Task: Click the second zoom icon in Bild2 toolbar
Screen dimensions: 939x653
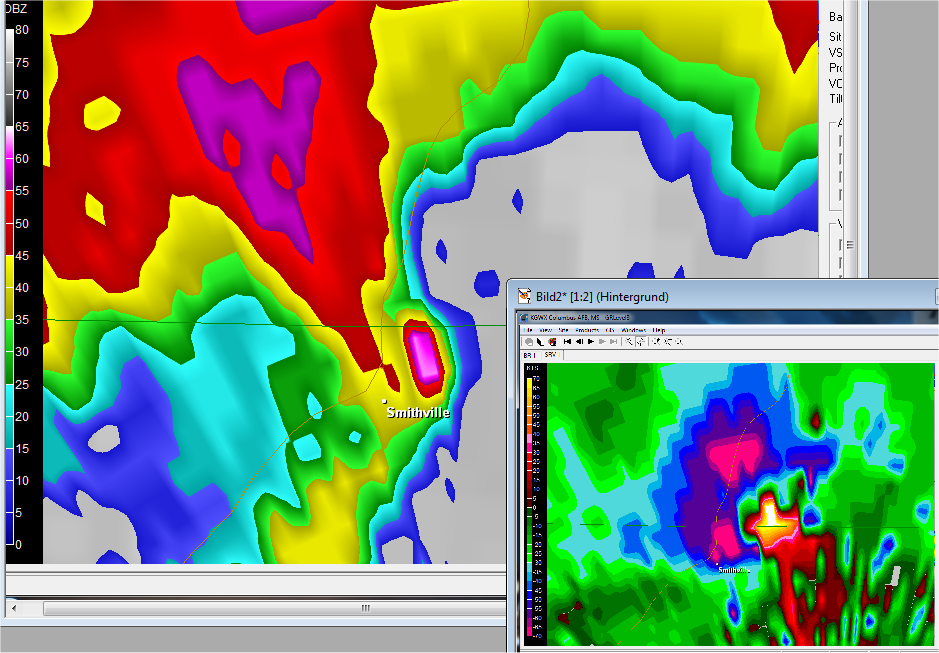Action: (x=668, y=341)
